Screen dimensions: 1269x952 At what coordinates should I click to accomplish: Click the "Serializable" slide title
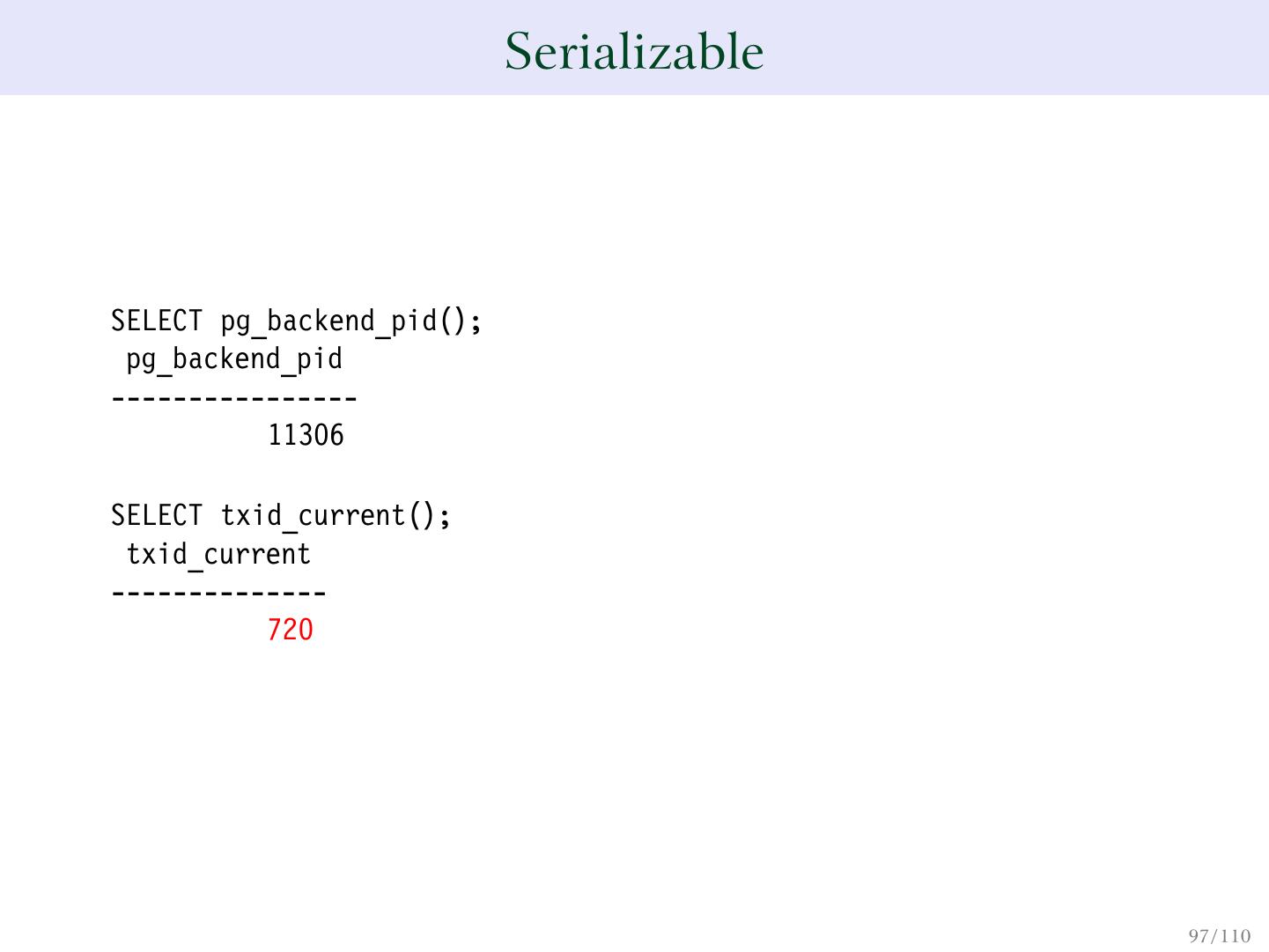pos(633,50)
